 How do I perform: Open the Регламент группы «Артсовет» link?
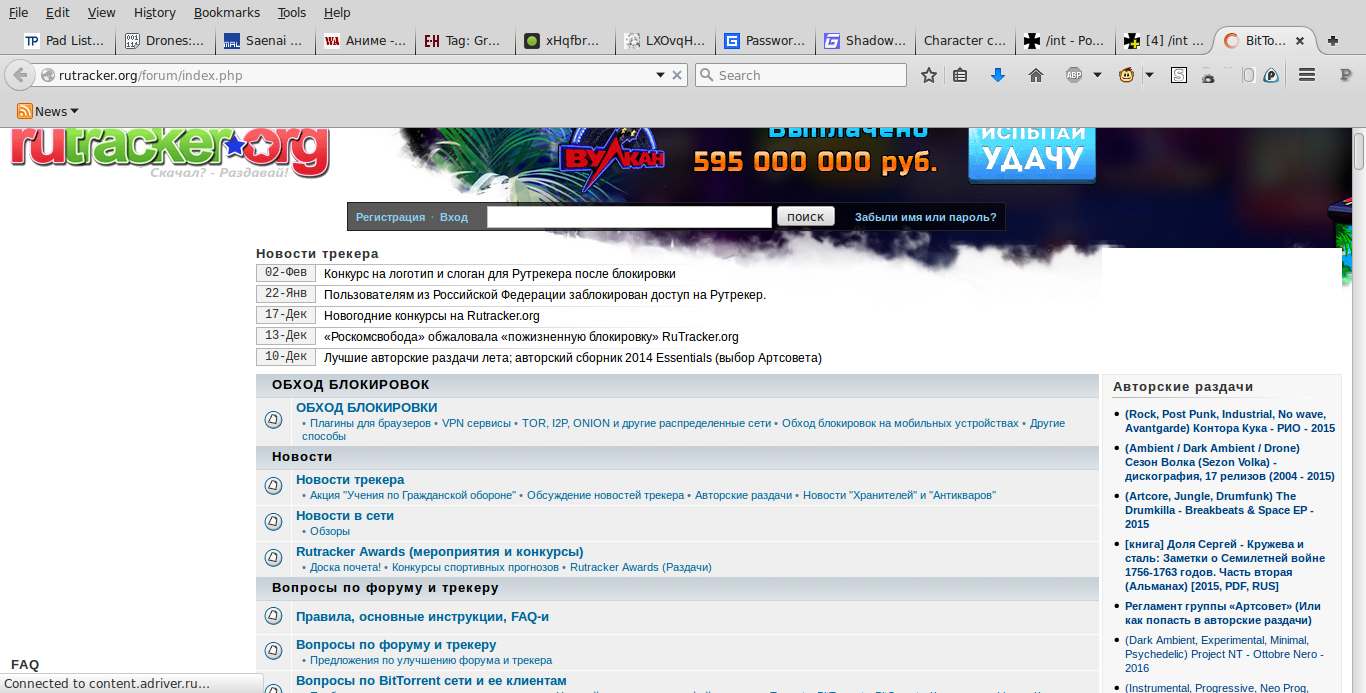click(1223, 613)
